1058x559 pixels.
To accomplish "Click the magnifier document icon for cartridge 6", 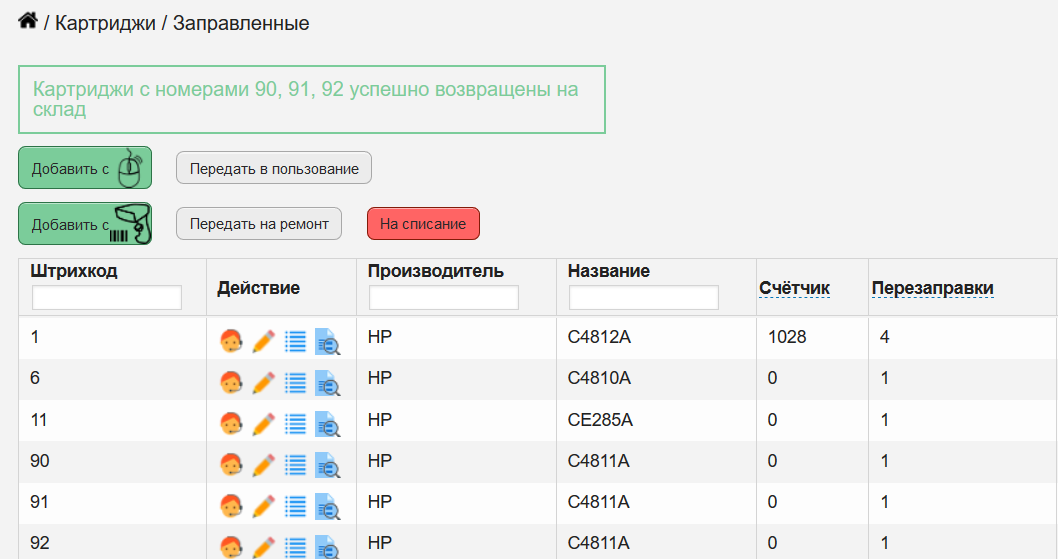I will point(327,383).
